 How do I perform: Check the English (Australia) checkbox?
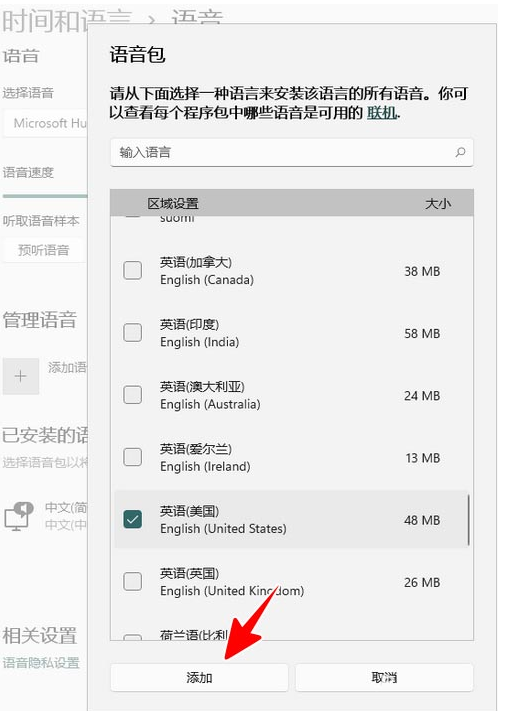[x=132, y=395]
